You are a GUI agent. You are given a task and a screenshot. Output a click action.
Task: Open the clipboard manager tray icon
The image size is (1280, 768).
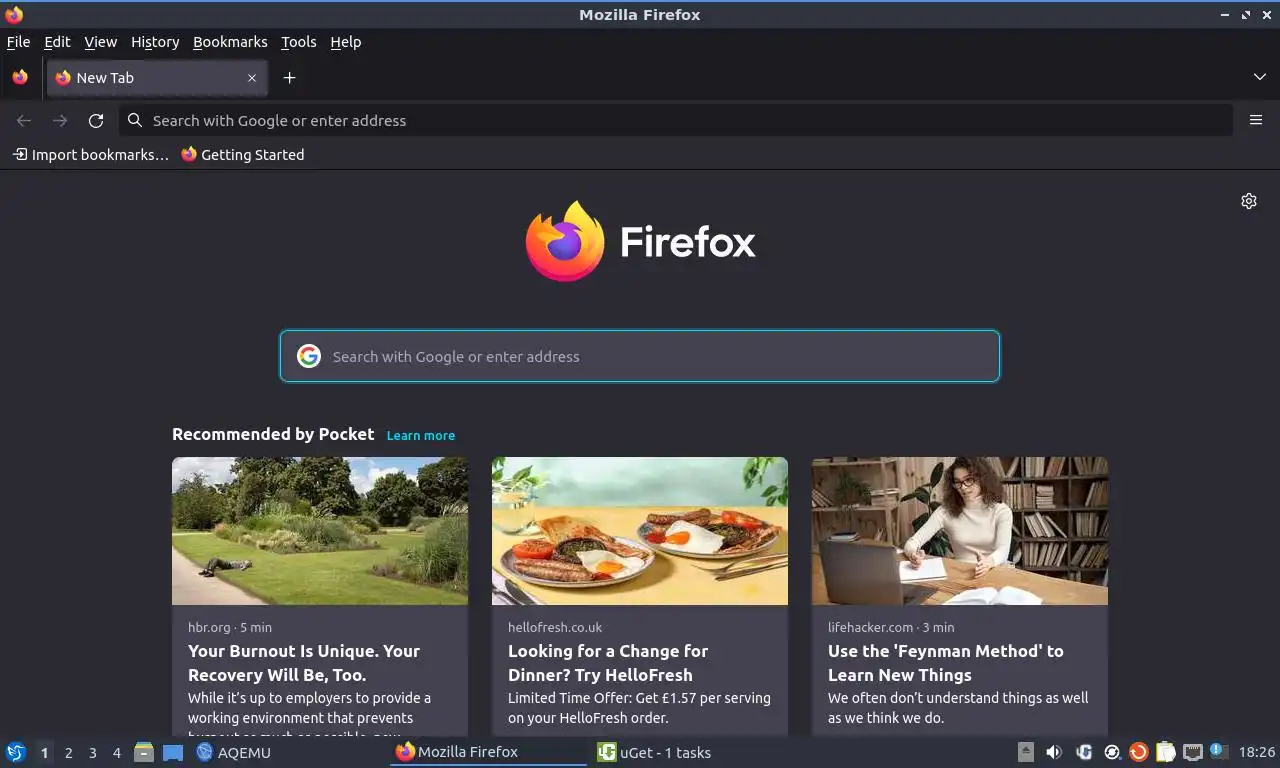coord(1165,752)
